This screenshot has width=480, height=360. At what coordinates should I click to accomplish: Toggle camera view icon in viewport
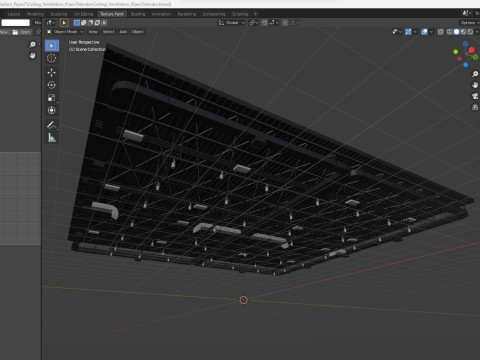tap(475, 96)
